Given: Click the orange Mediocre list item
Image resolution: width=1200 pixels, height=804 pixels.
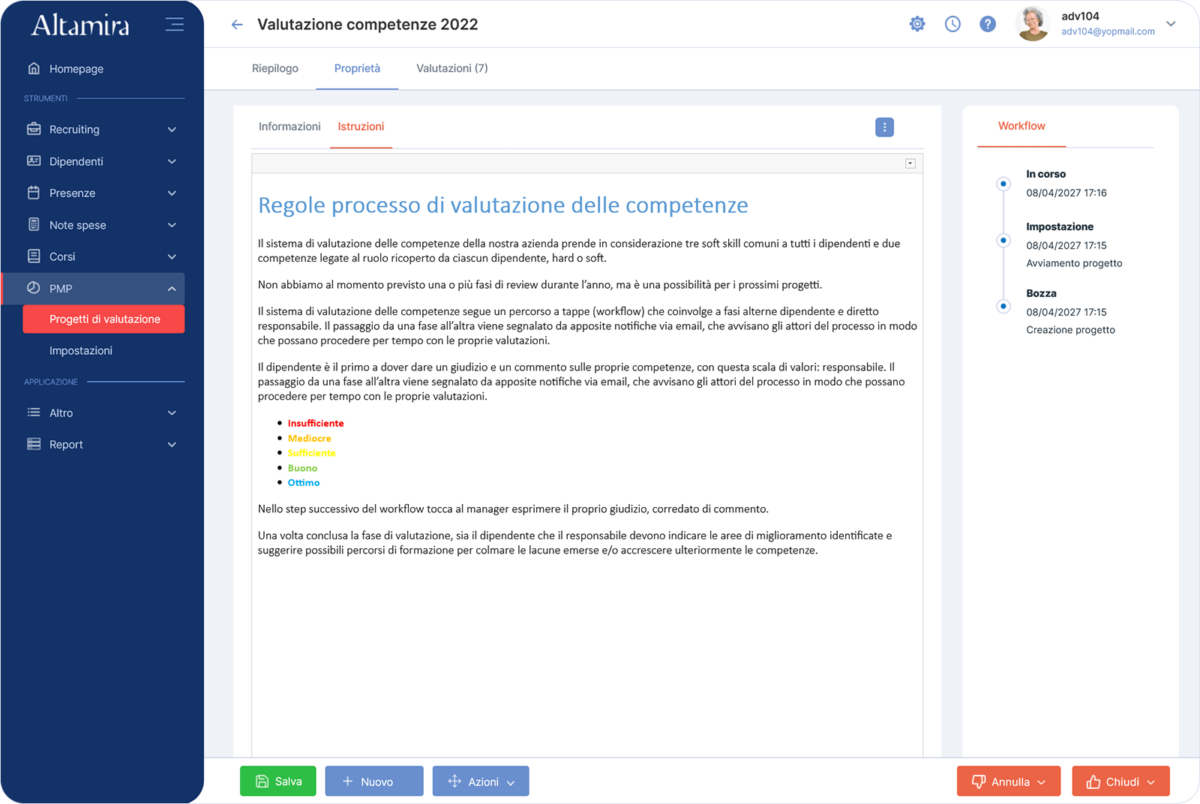Looking at the screenshot, I should pyautogui.click(x=310, y=438).
